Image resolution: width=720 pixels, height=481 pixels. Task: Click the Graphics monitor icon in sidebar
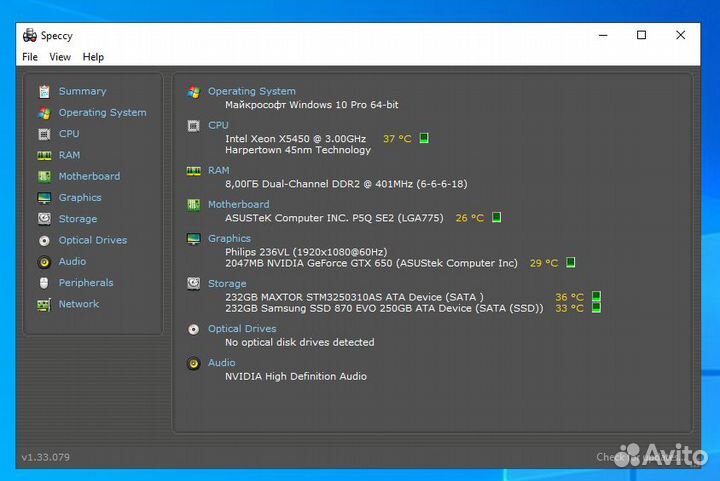[44, 198]
